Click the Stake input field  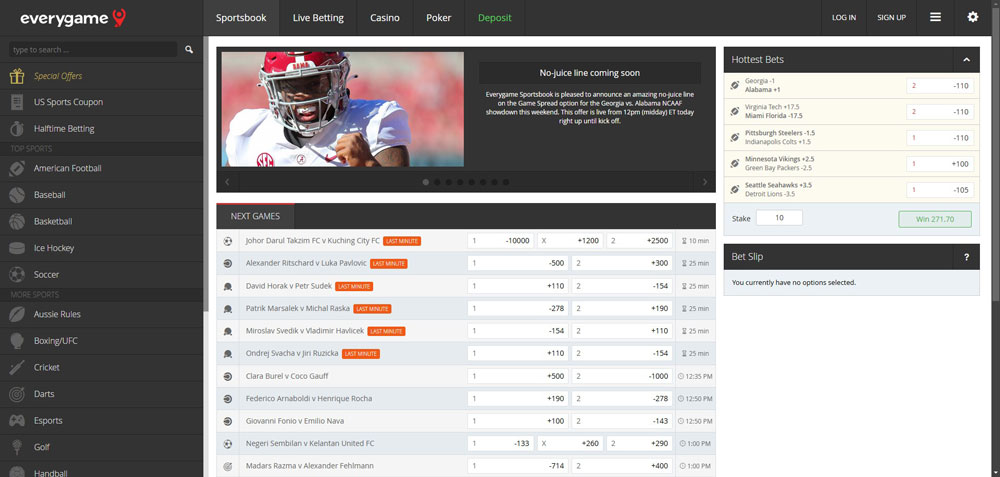(x=779, y=218)
